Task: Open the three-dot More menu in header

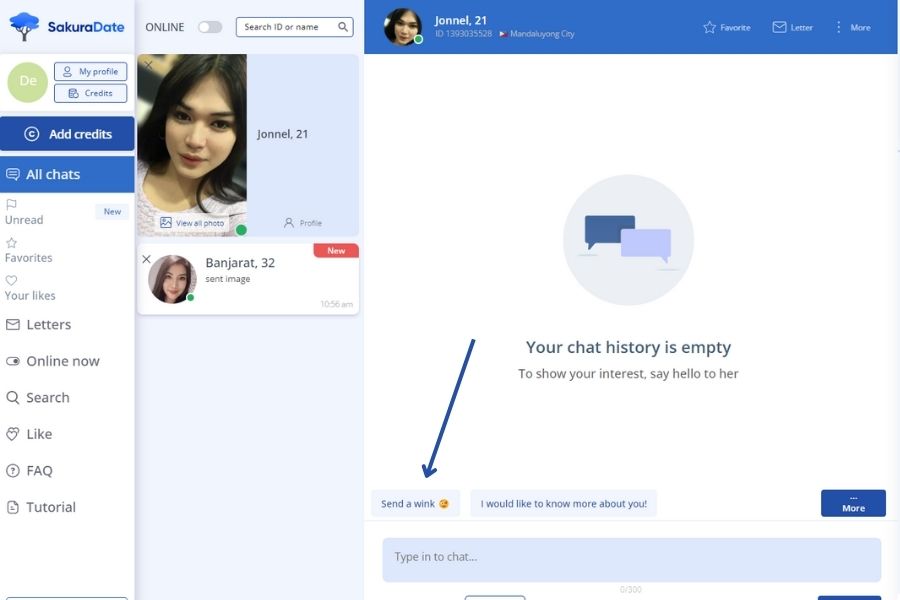Action: click(839, 27)
